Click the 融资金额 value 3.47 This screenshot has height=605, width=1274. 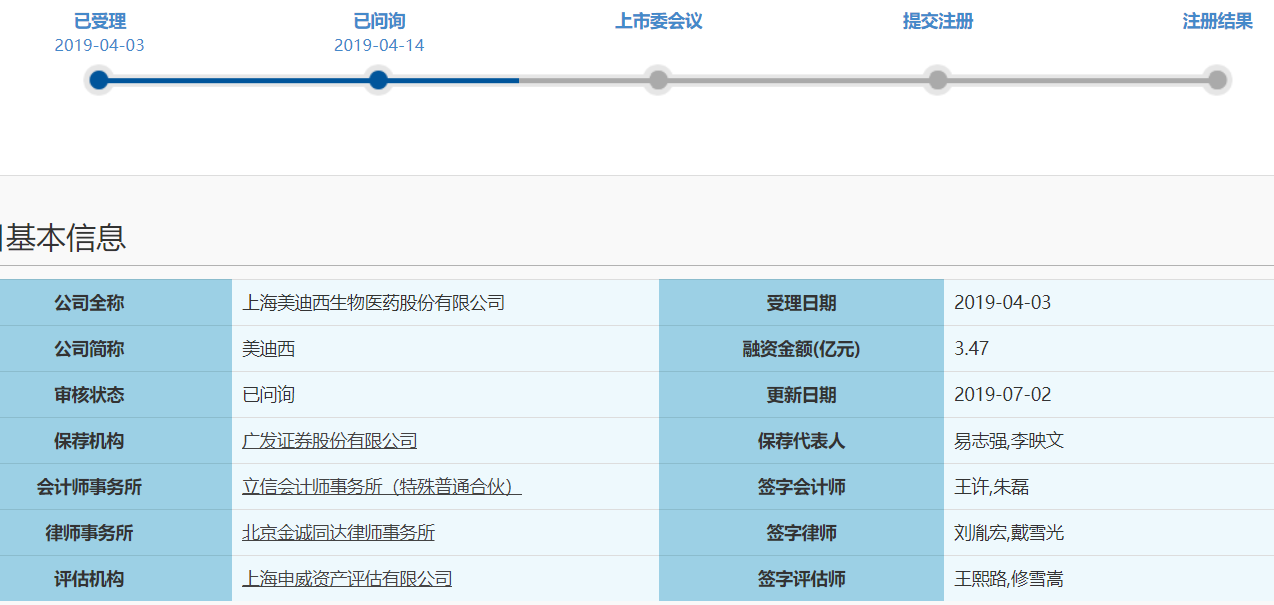(x=972, y=349)
